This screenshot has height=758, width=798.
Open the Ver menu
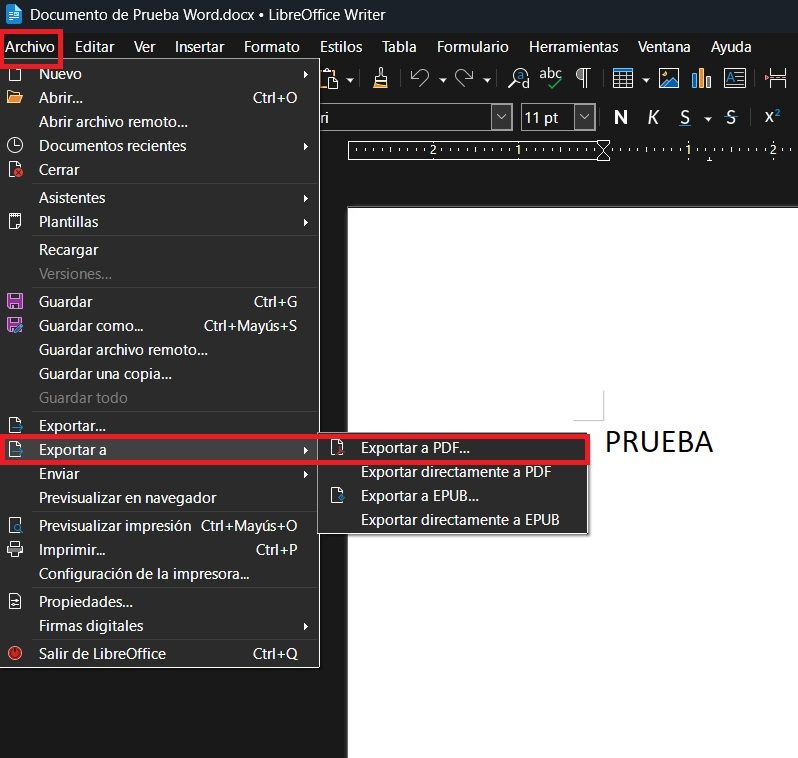145,47
